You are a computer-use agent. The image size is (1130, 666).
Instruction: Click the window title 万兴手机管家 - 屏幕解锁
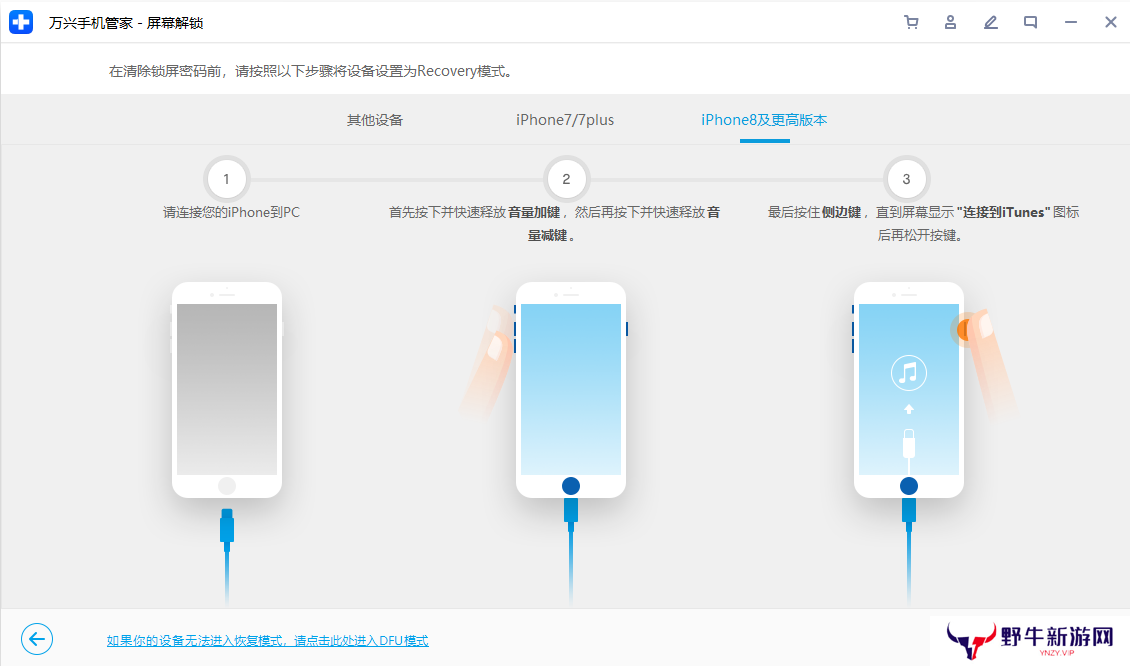(x=126, y=23)
